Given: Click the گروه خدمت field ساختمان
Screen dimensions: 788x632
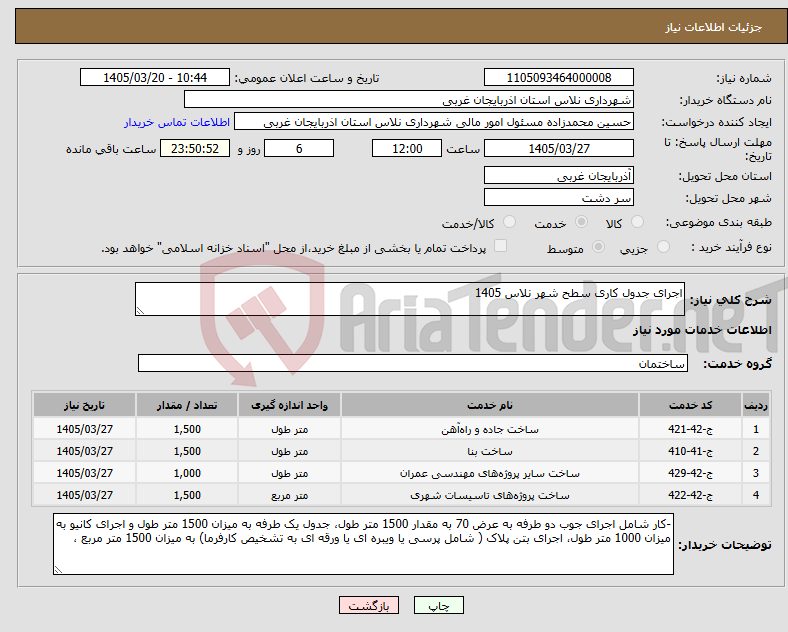Looking at the screenshot, I should (x=413, y=363).
